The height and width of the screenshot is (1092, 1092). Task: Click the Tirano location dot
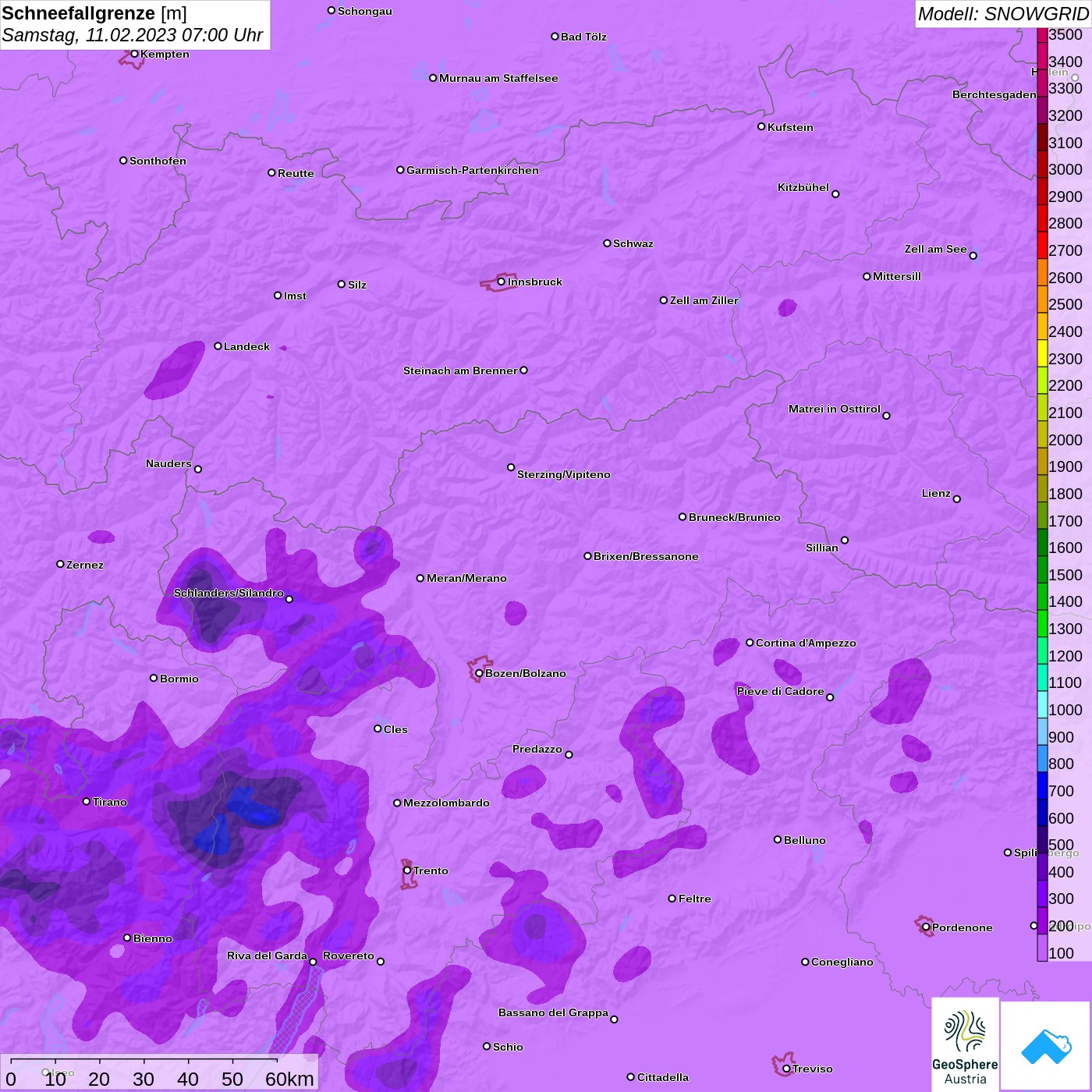click(x=87, y=801)
